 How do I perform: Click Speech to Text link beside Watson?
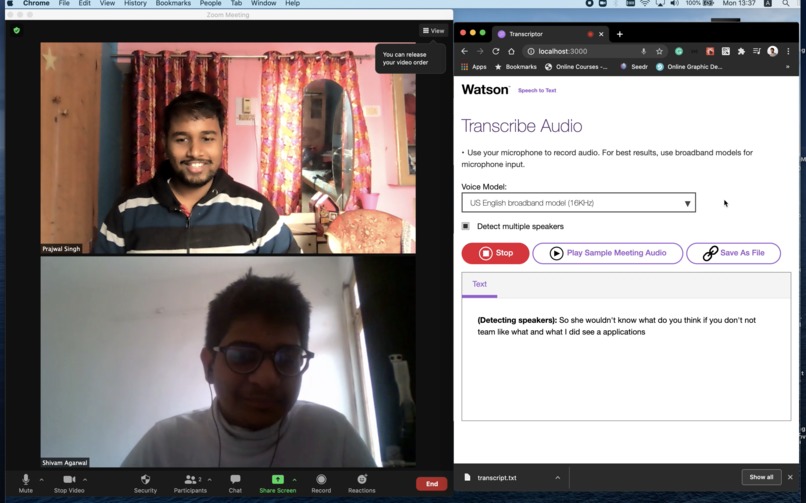point(537,90)
